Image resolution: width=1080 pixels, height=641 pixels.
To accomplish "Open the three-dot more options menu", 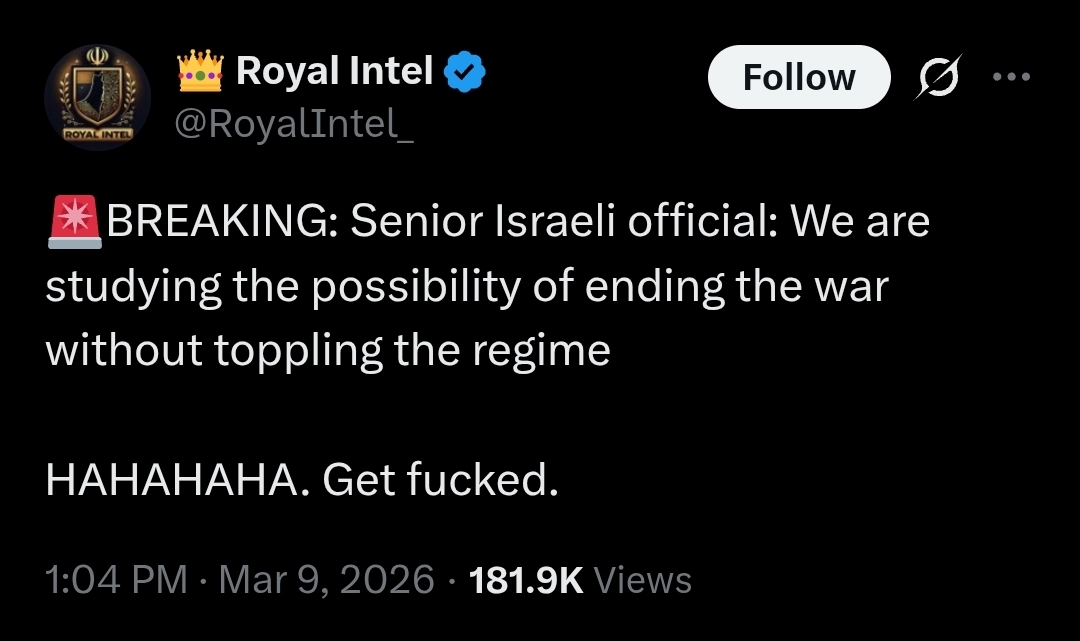I will pos(1010,76).
